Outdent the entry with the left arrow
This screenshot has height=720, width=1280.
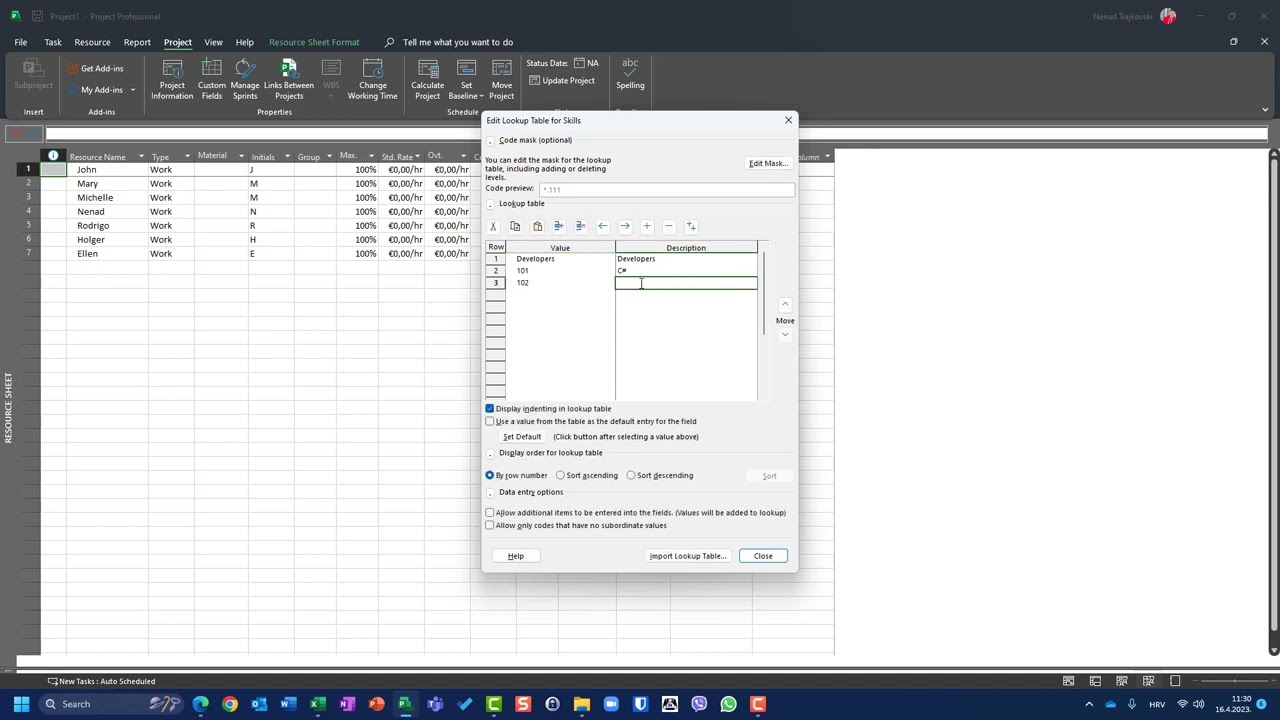pos(603,227)
